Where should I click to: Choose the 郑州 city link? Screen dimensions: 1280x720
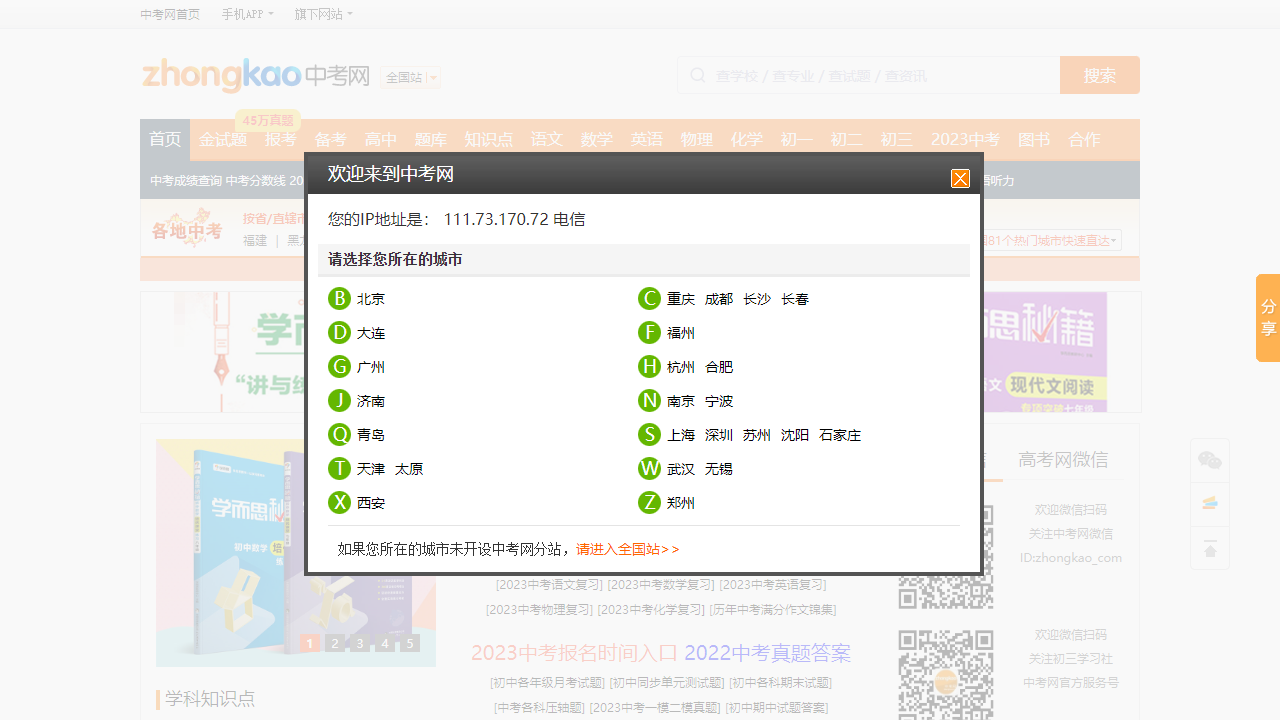coord(681,503)
